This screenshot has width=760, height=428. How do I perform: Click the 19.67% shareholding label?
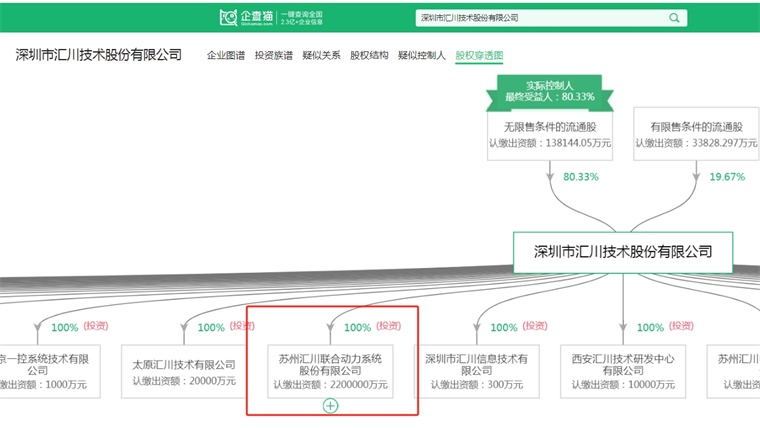727,177
